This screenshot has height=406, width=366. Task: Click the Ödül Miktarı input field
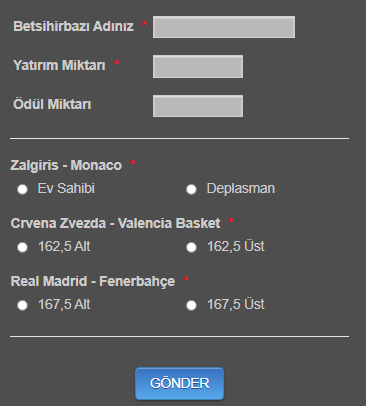(198, 106)
